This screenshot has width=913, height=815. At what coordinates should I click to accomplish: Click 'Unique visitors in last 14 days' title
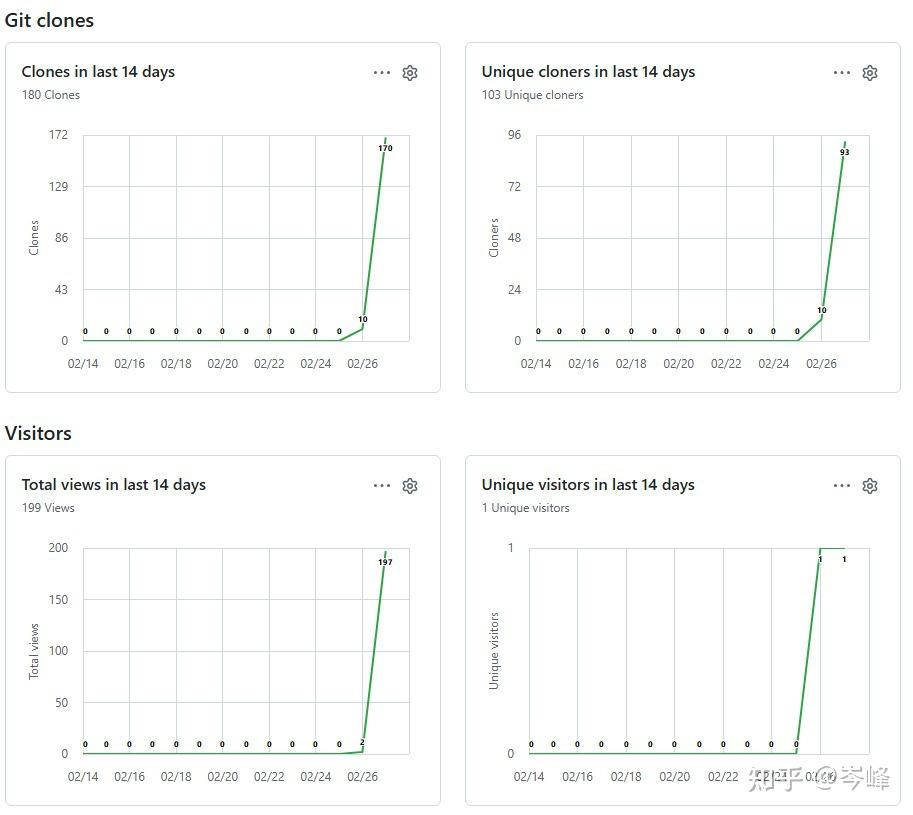(588, 484)
